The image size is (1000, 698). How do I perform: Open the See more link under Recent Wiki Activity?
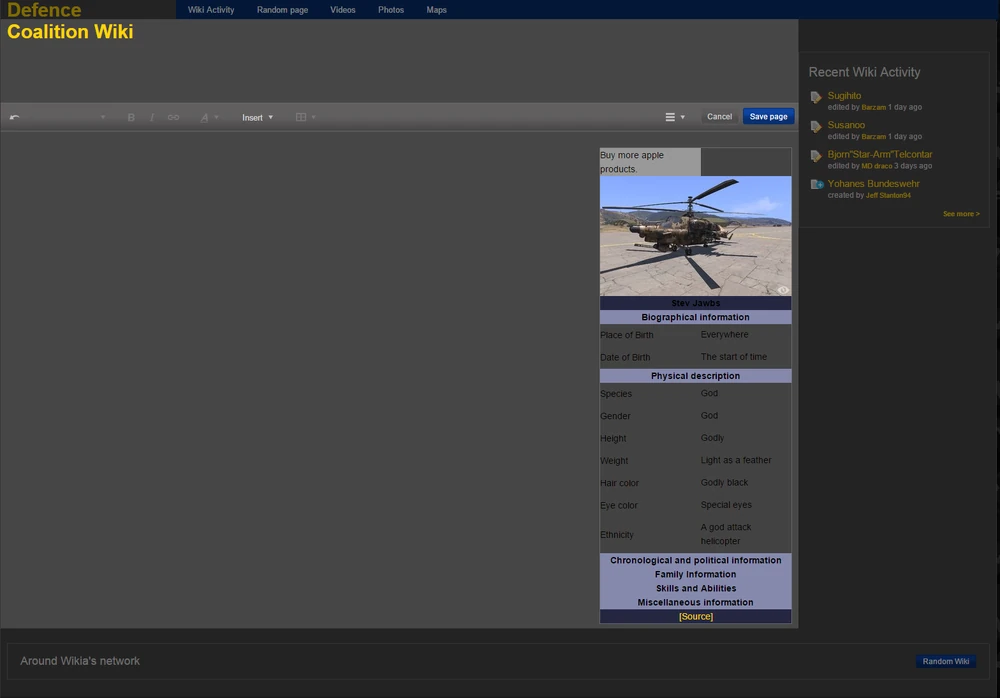coord(960,213)
